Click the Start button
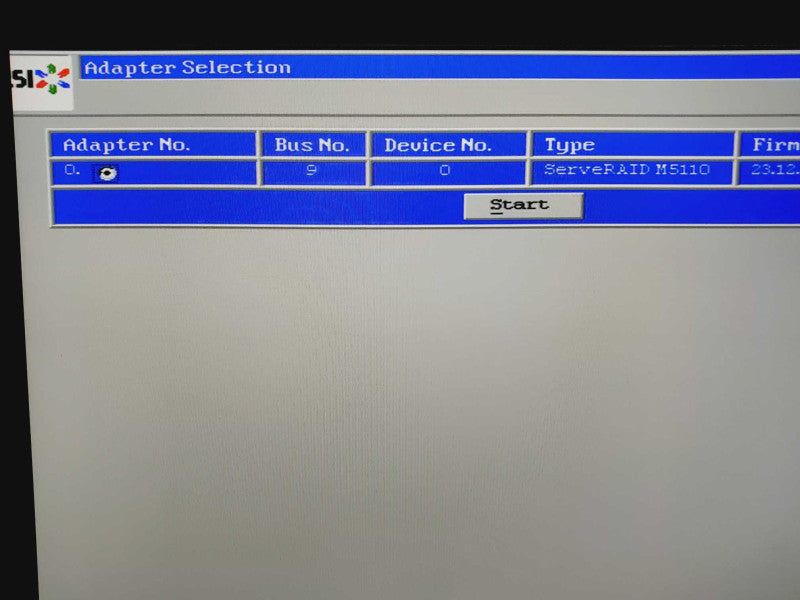The width and height of the screenshot is (800, 600). tap(523, 206)
